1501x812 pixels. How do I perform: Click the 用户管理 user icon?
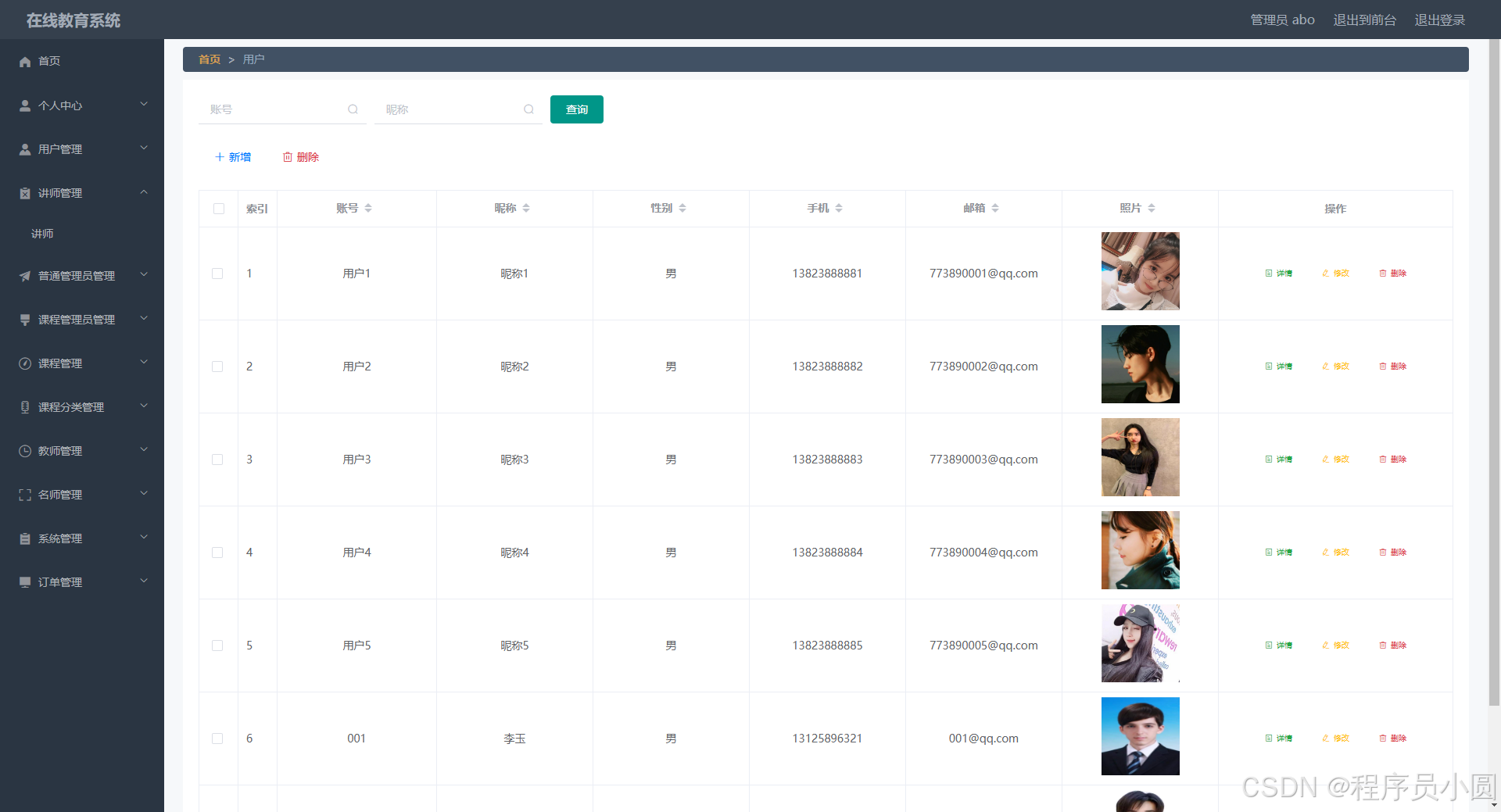pyautogui.click(x=25, y=149)
